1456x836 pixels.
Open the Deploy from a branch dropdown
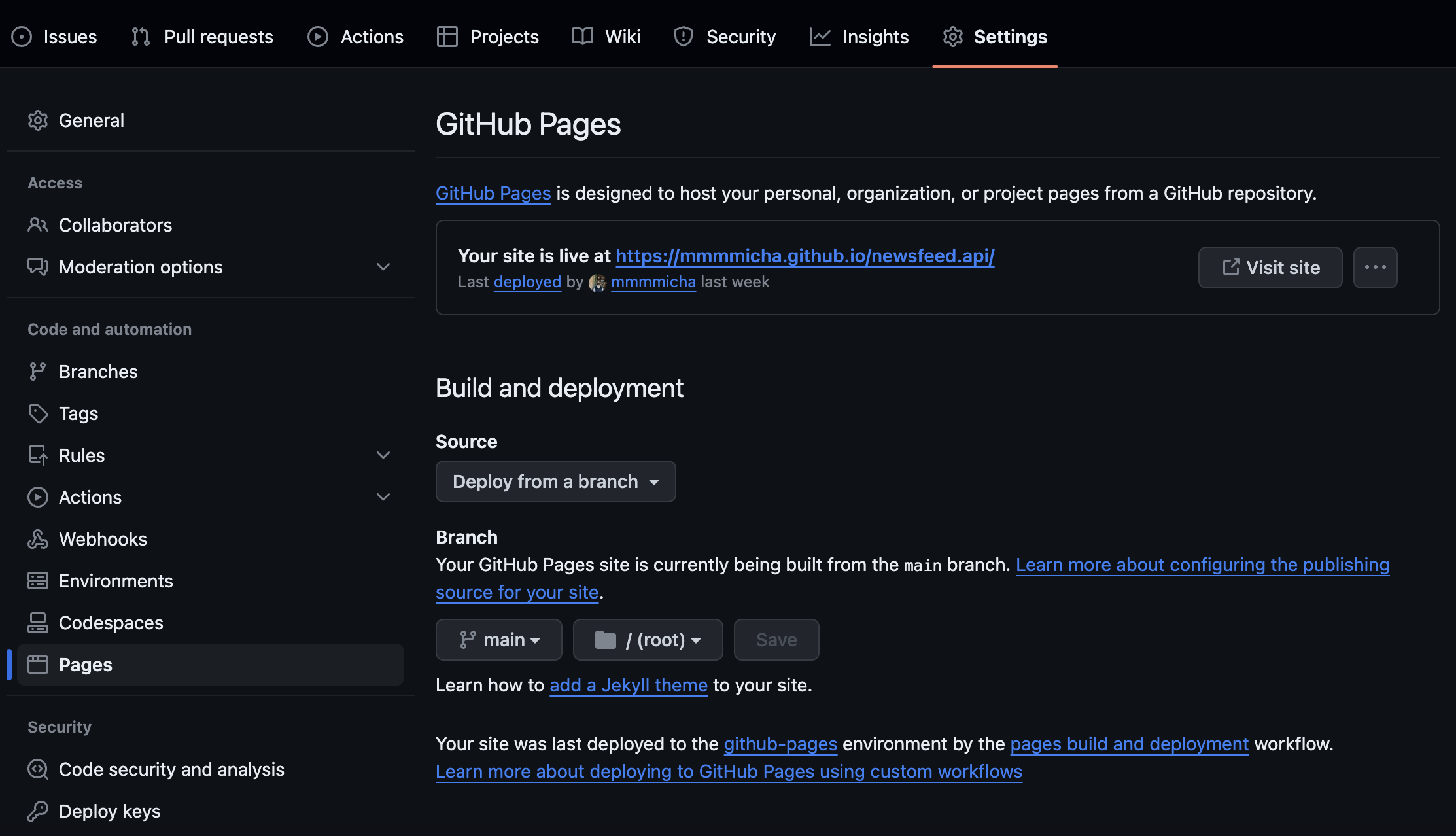click(556, 481)
